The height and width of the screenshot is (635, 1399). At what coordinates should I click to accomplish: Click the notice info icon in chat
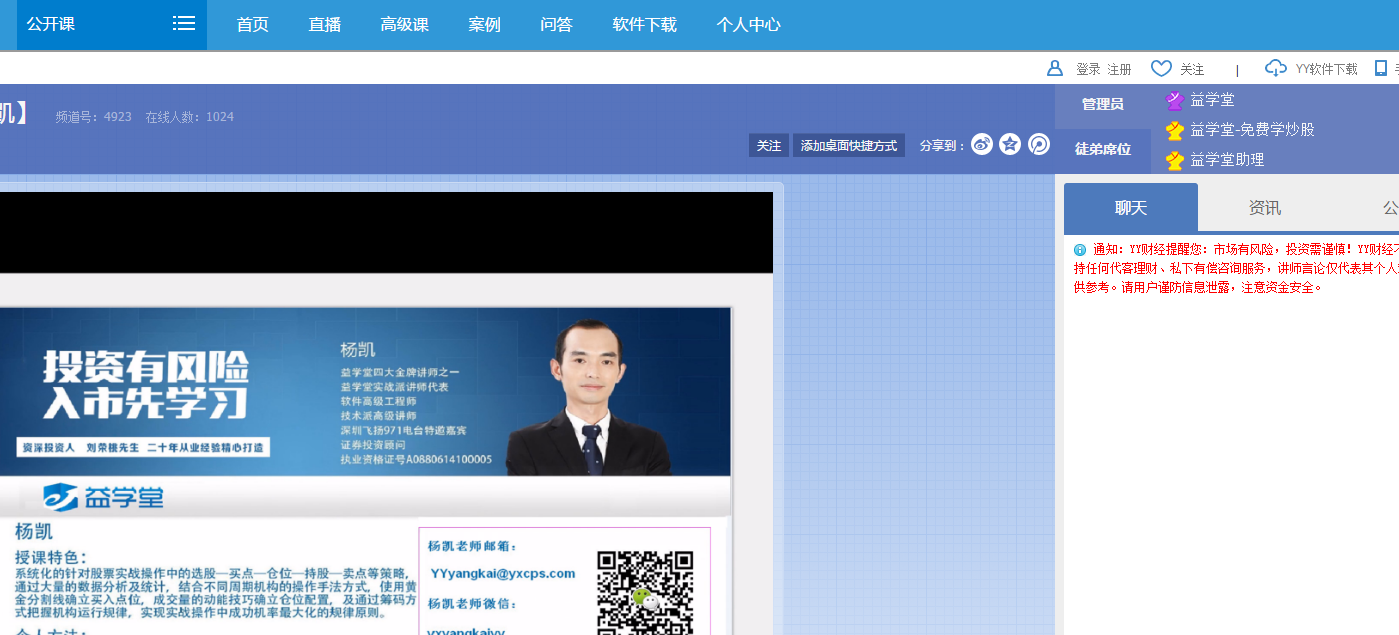[x=1080, y=250]
